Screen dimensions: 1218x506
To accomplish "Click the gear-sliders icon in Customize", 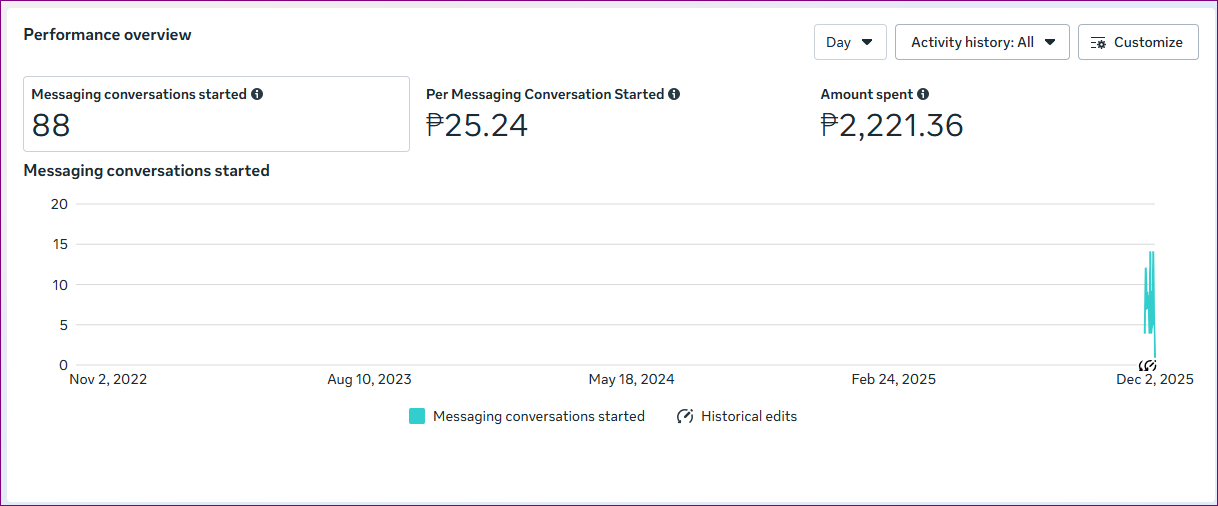I will pos(1099,43).
